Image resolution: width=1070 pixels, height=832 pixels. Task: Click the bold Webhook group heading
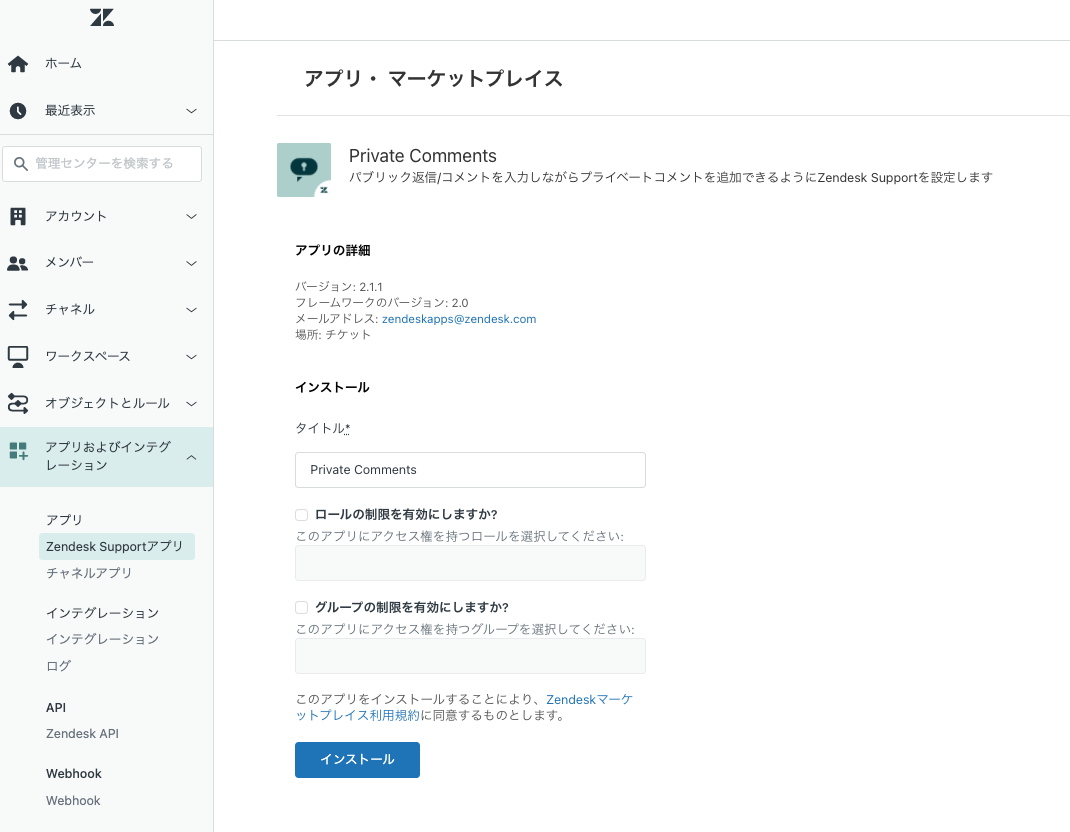pos(74,774)
